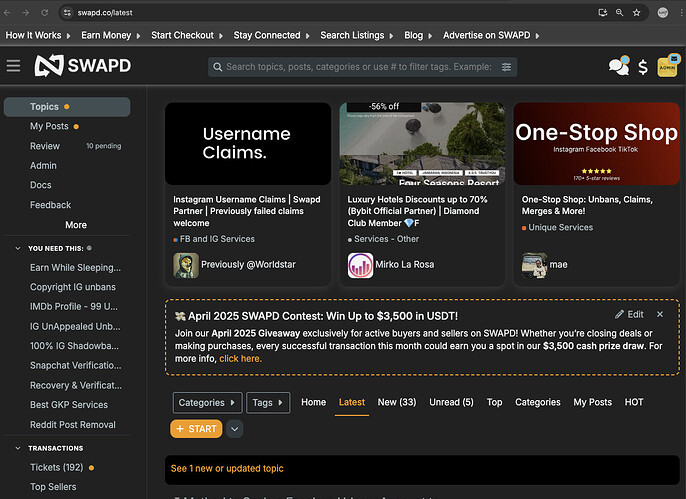The image size is (686, 499).
Task: Open Unread (5) tab
Action: click(451, 402)
